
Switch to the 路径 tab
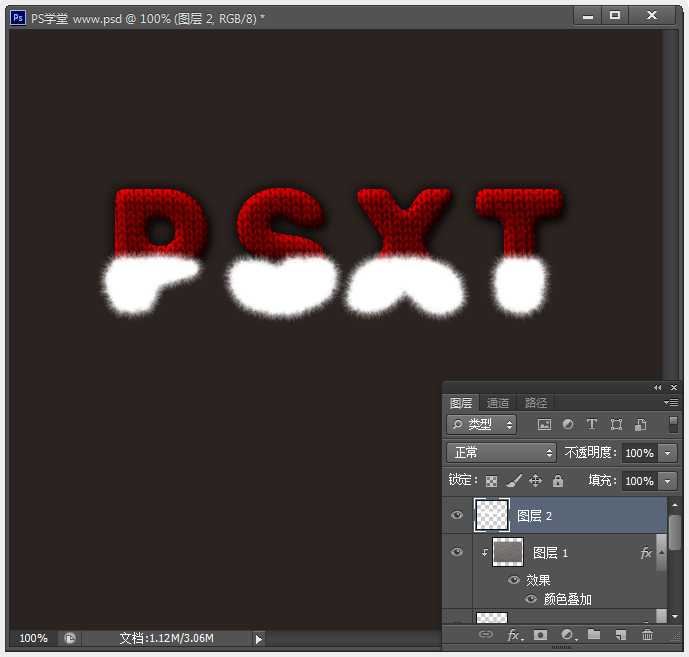pyautogui.click(x=536, y=403)
